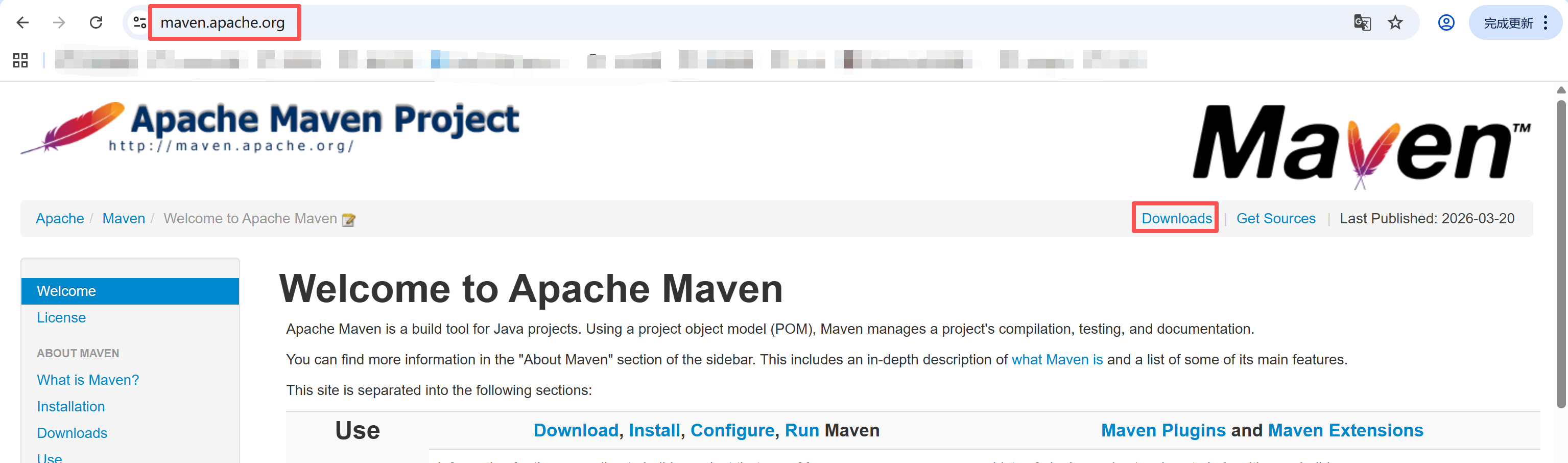This screenshot has width=1568, height=463.
Task: Open the Configure link in Use row
Action: pos(732,430)
